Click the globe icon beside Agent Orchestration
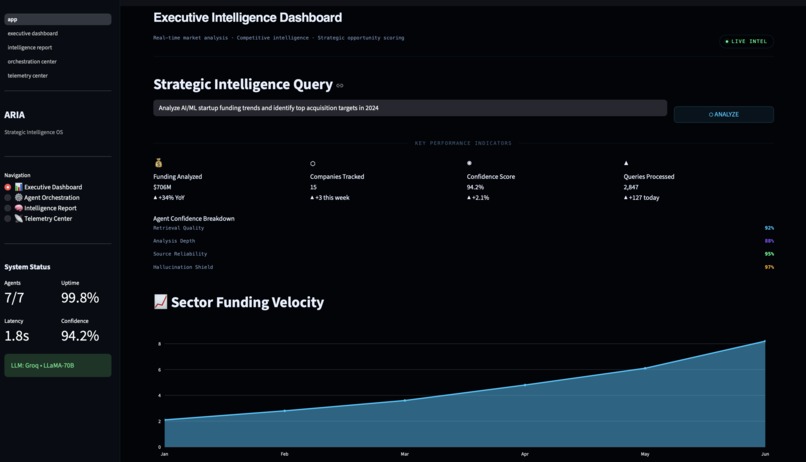 click(19, 197)
